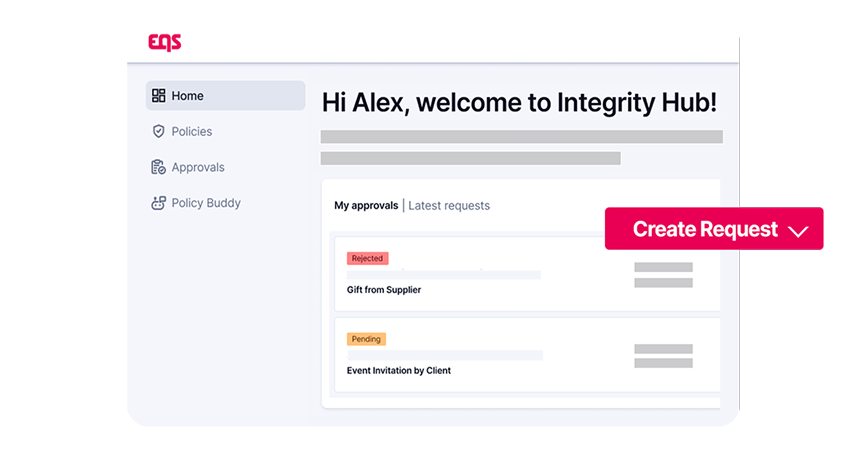Click the Approvals clipboard icon

point(158,167)
